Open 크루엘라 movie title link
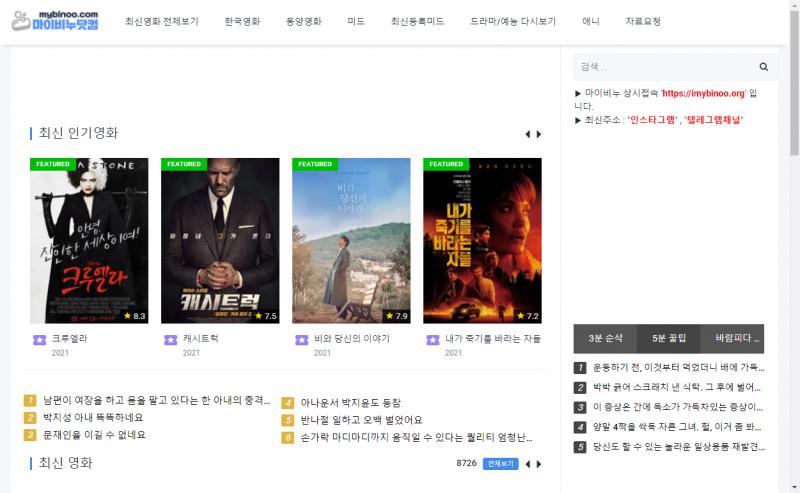This screenshot has height=493, width=800. tap(69, 338)
